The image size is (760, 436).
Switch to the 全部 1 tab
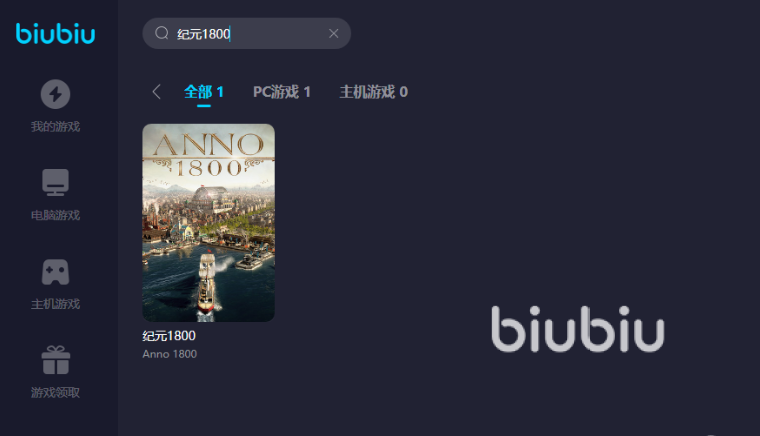pos(204,92)
